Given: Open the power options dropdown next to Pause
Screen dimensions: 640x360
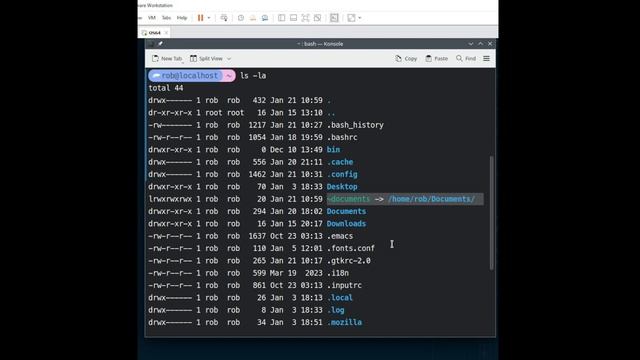Looking at the screenshot, I should point(209,18).
